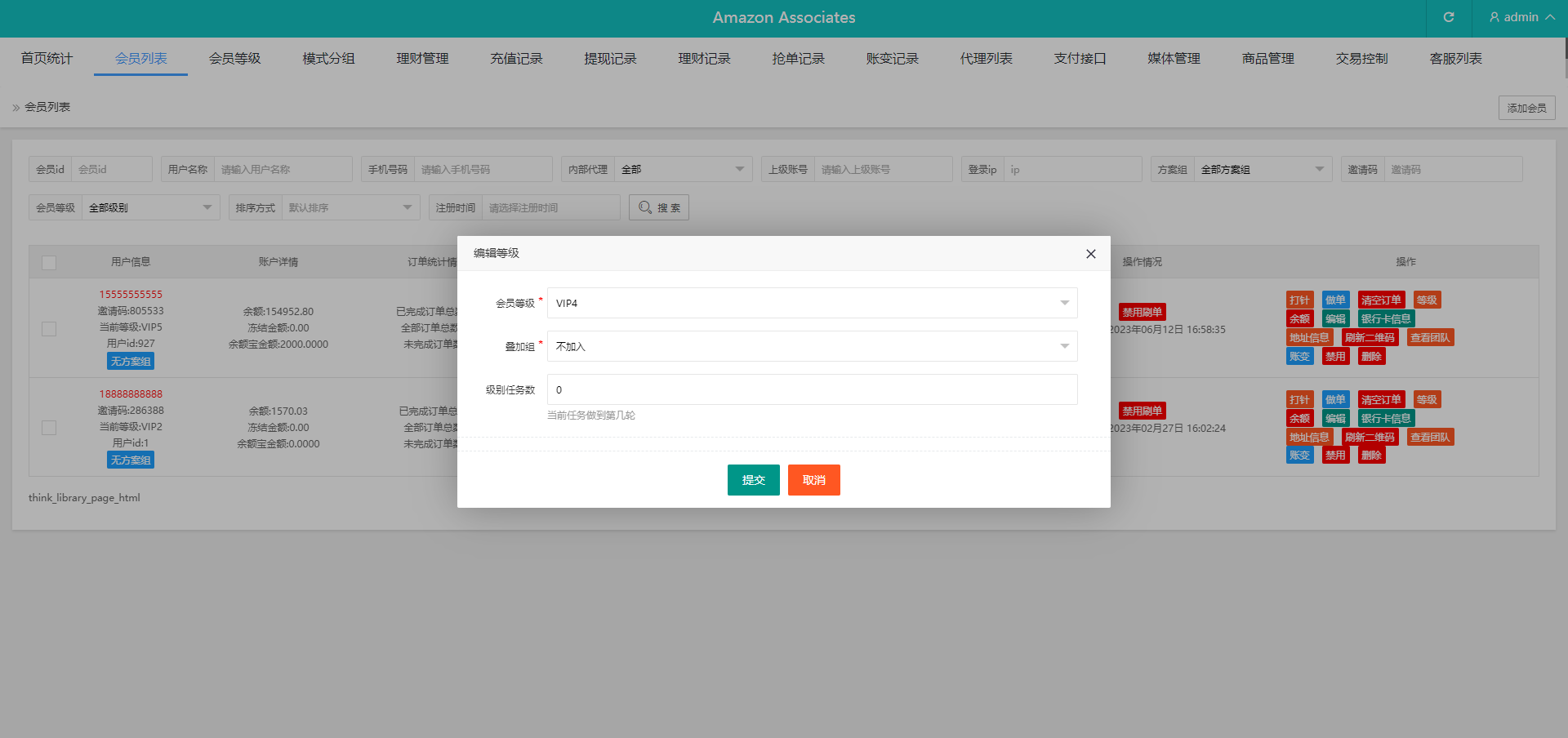Click the 级别任务数 input field
This screenshot has height=738, width=1568.
812,389
